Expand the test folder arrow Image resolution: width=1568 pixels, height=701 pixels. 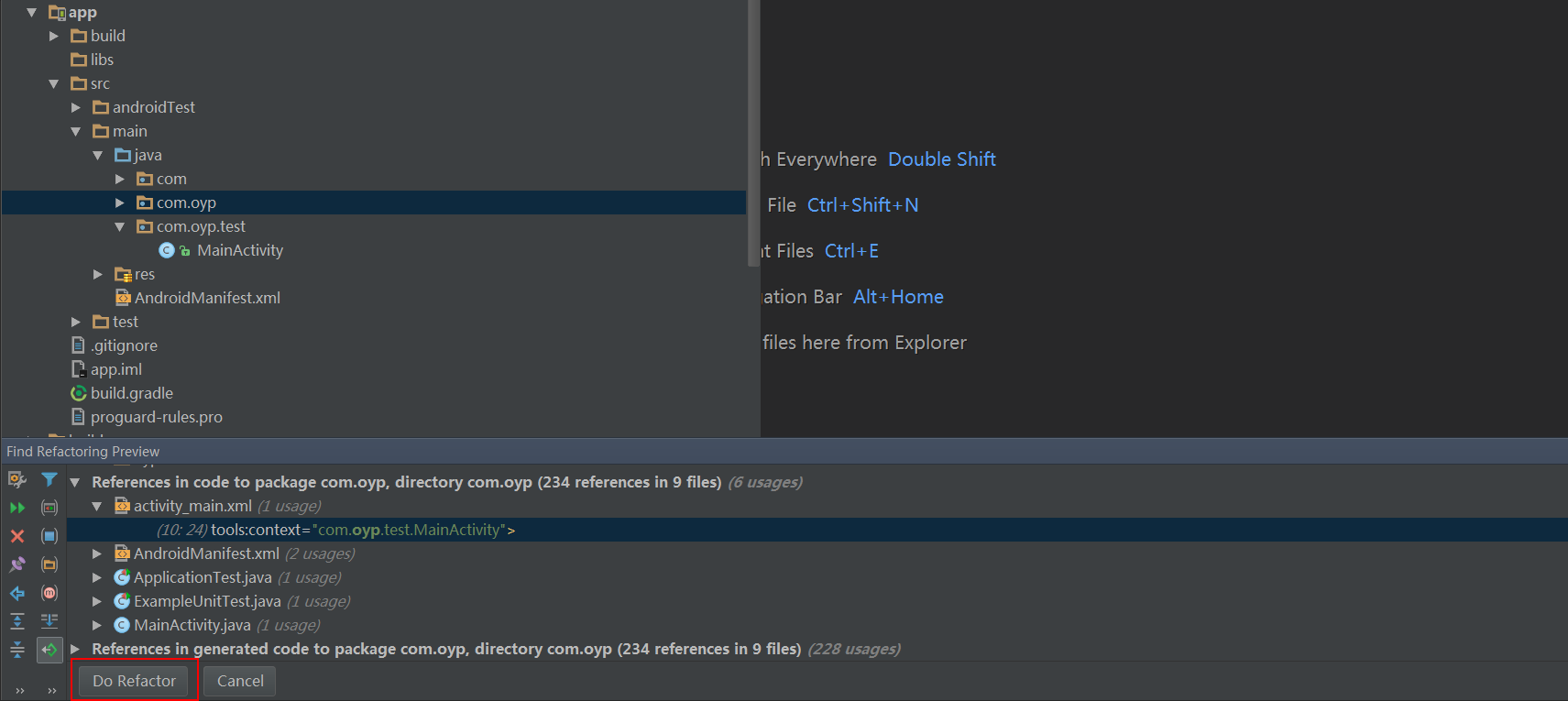[76, 322]
